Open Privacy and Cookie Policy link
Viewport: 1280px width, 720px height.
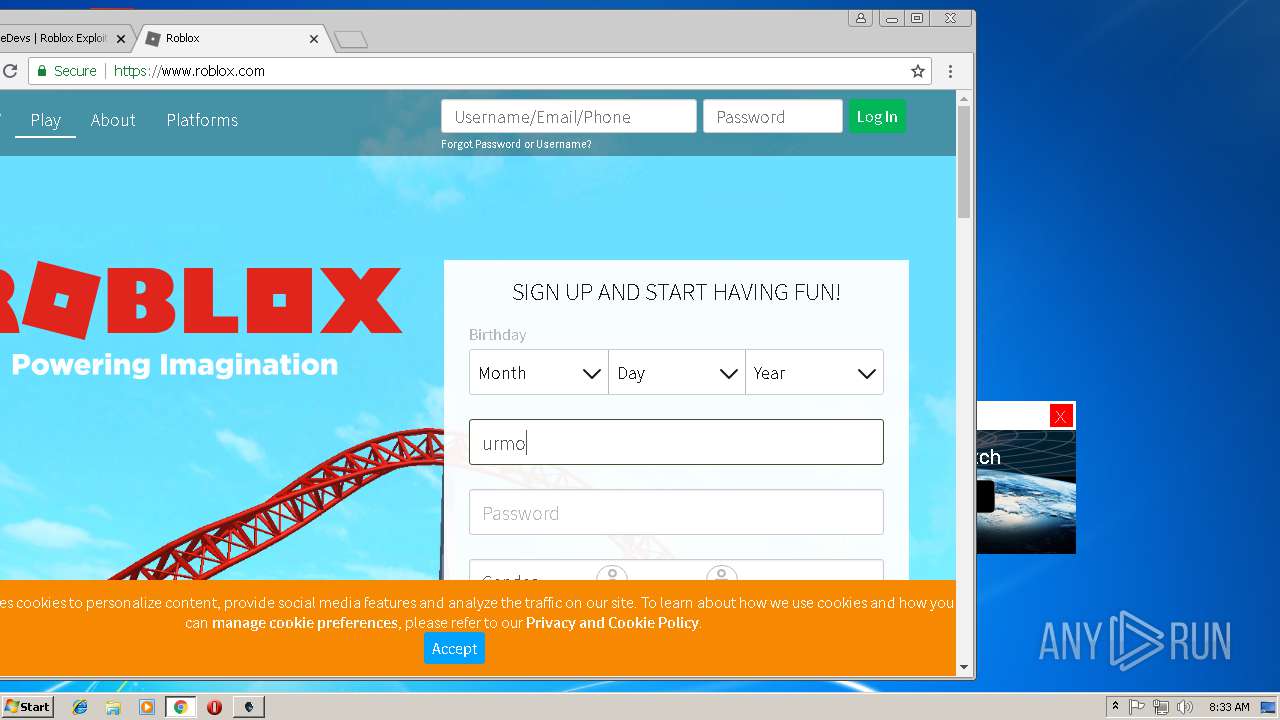(612, 622)
